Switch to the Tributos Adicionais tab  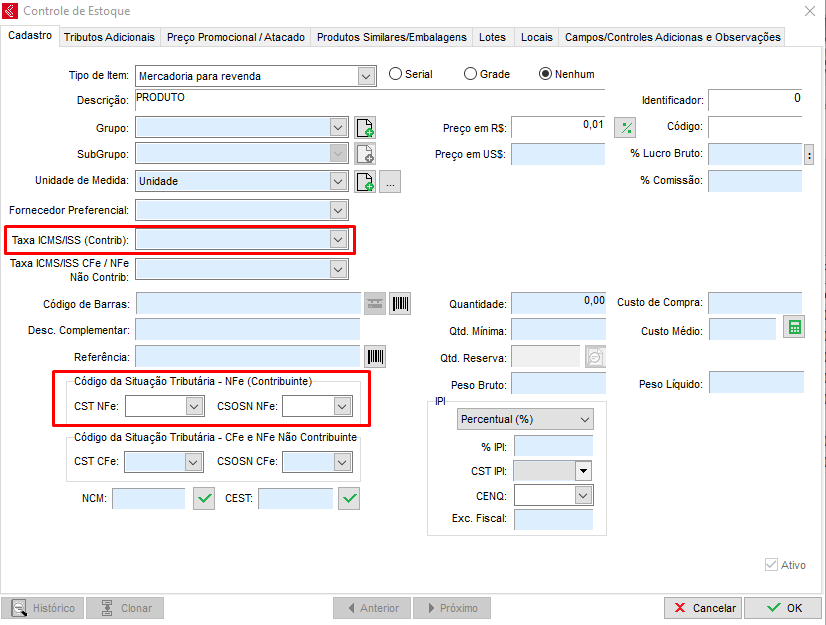tap(109, 37)
